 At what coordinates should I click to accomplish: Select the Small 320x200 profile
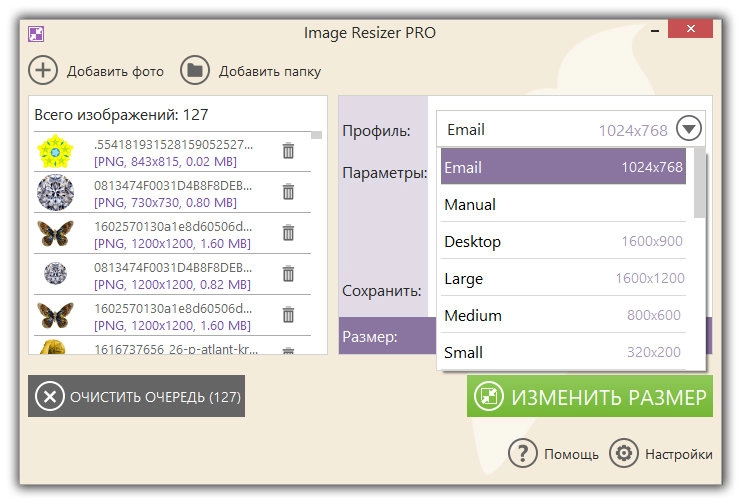(563, 352)
